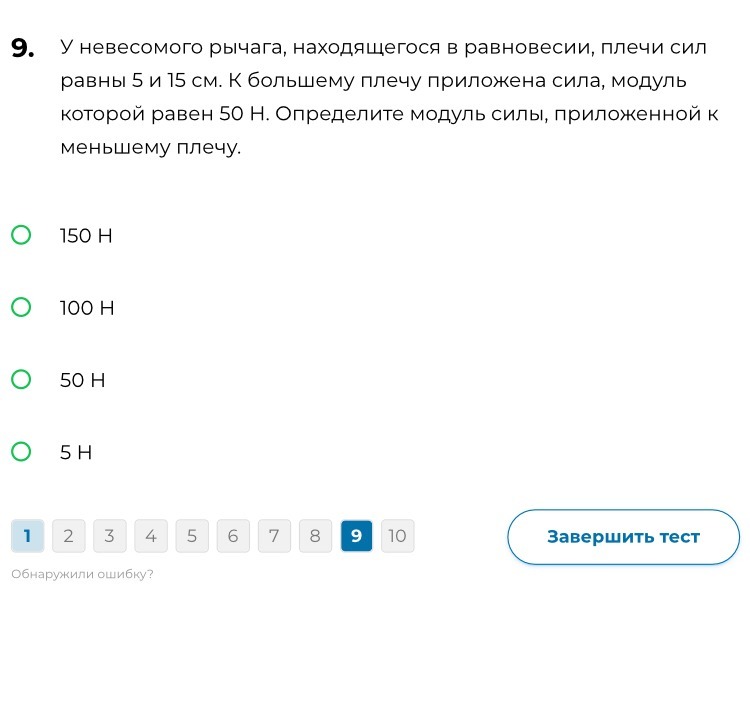This screenshot has height=728, width=750.
Task: Navigate to question 4
Action: tap(150, 536)
